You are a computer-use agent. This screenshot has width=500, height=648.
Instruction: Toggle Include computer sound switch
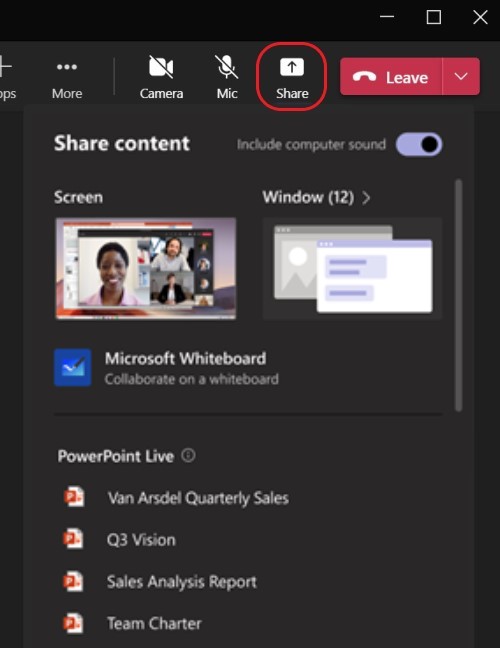tap(419, 144)
